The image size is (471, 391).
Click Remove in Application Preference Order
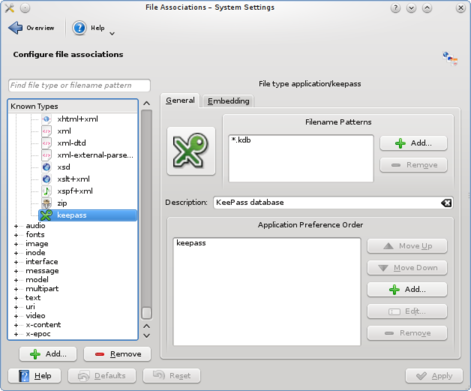coord(407,333)
